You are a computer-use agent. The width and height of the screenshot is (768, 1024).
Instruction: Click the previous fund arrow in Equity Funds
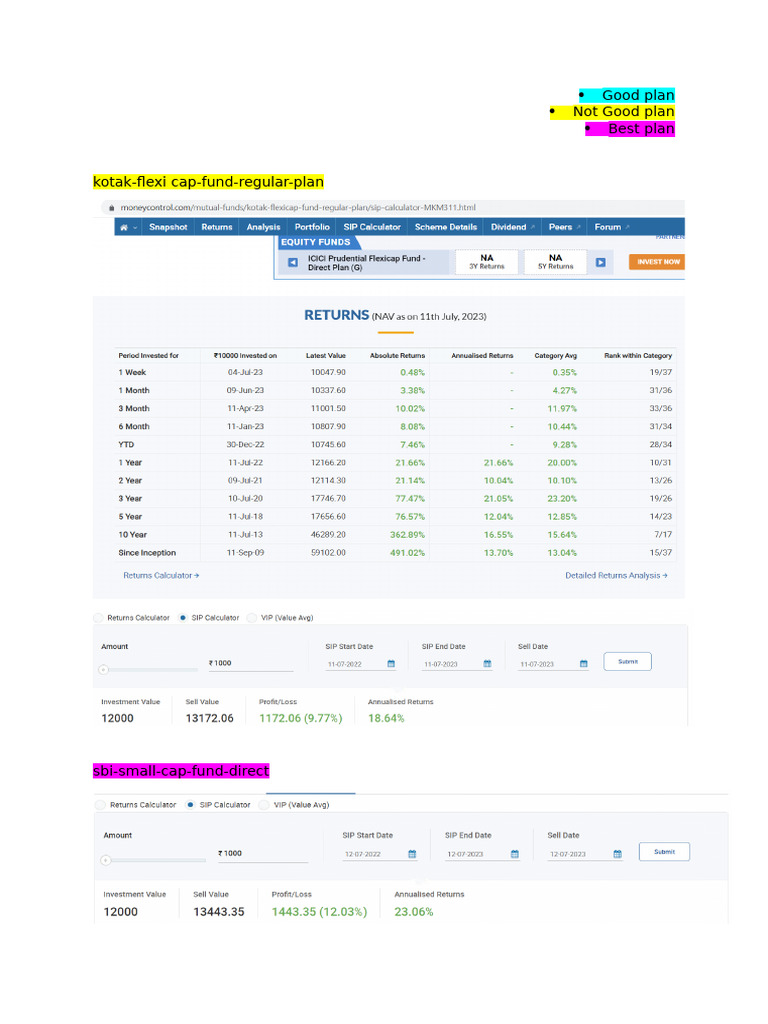click(x=293, y=263)
